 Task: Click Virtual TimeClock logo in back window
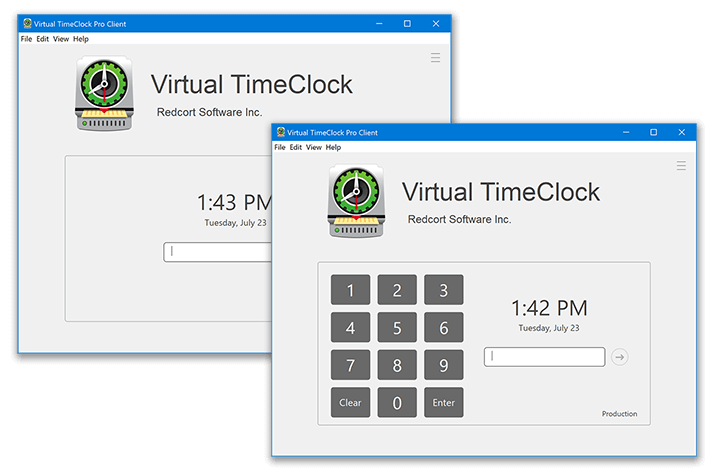click(x=104, y=94)
